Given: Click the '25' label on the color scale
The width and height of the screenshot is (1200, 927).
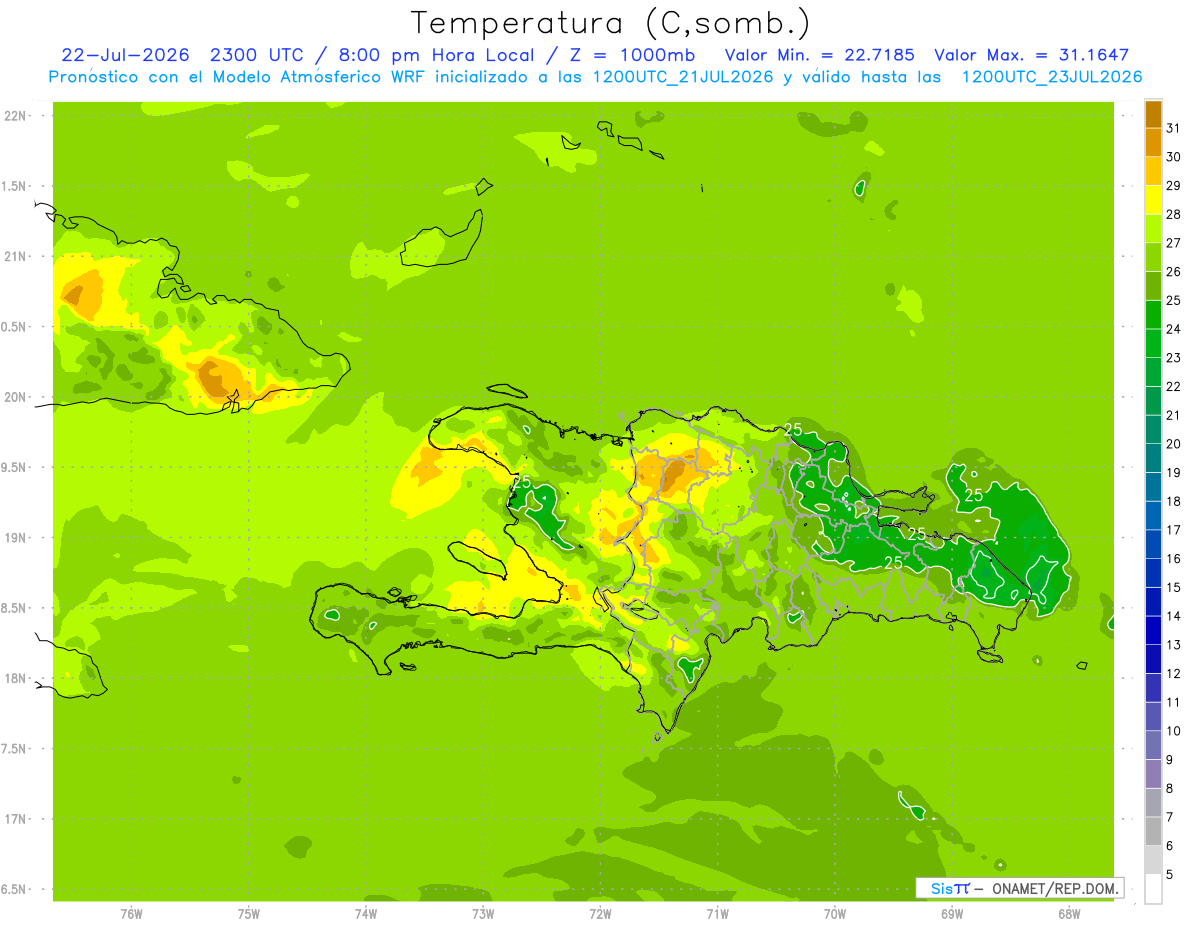Looking at the screenshot, I should (x=1173, y=300).
